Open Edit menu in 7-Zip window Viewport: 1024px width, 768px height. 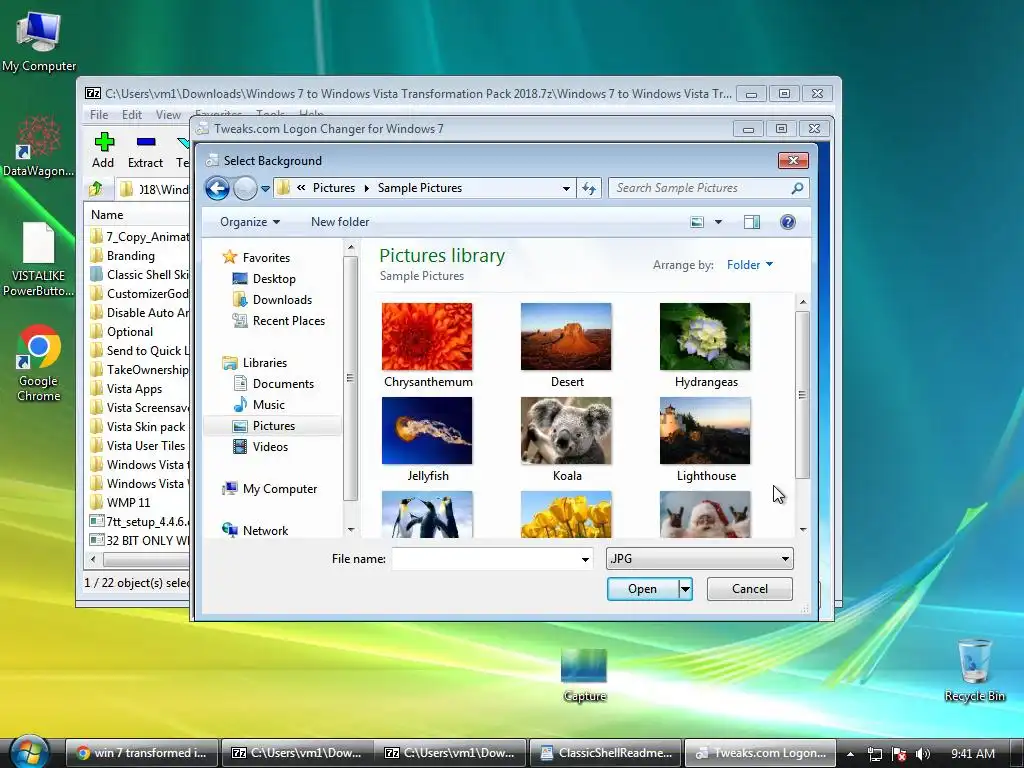[x=132, y=115]
